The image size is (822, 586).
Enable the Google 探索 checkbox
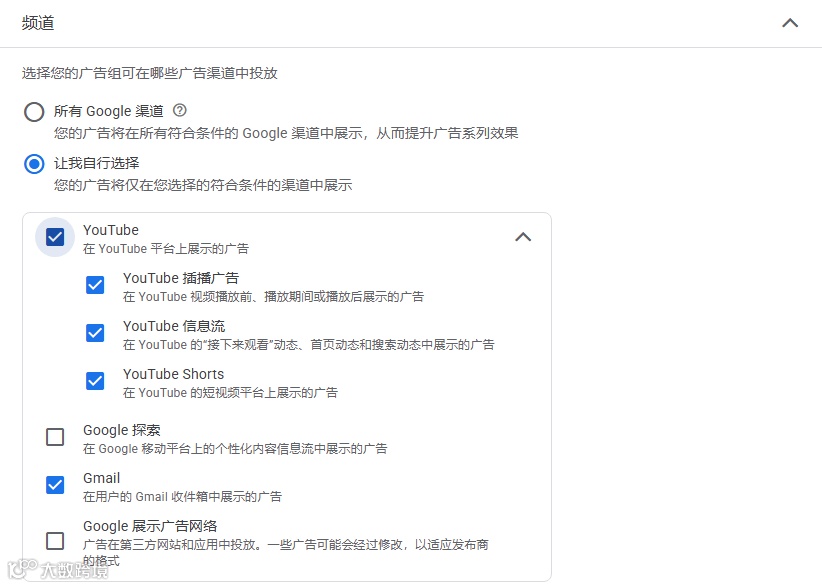pyautogui.click(x=55, y=437)
